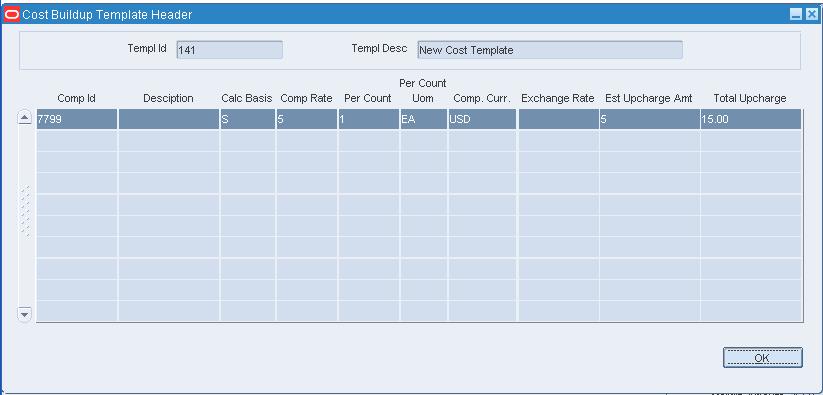Minimize the Cost Buildup Template Header window
This screenshot has width=823, height=395.
click(x=796, y=15)
